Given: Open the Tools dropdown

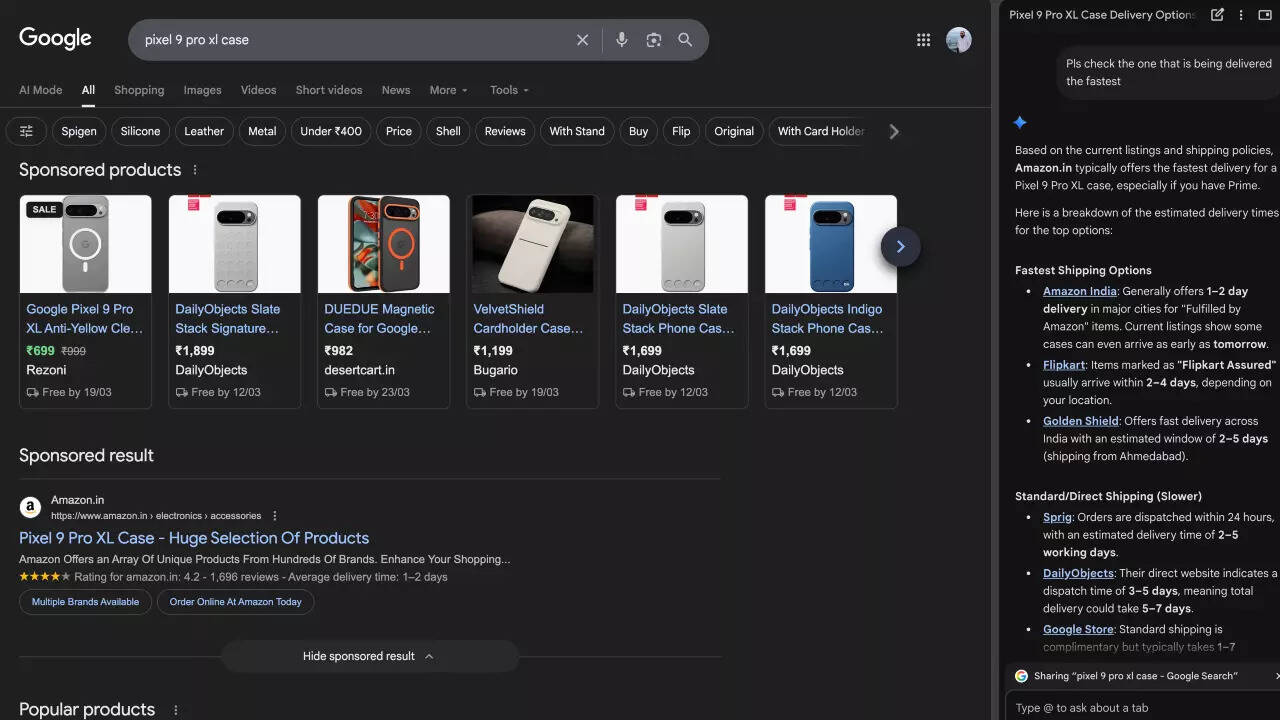Looking at the screenshot, I should tap(508, 90).
